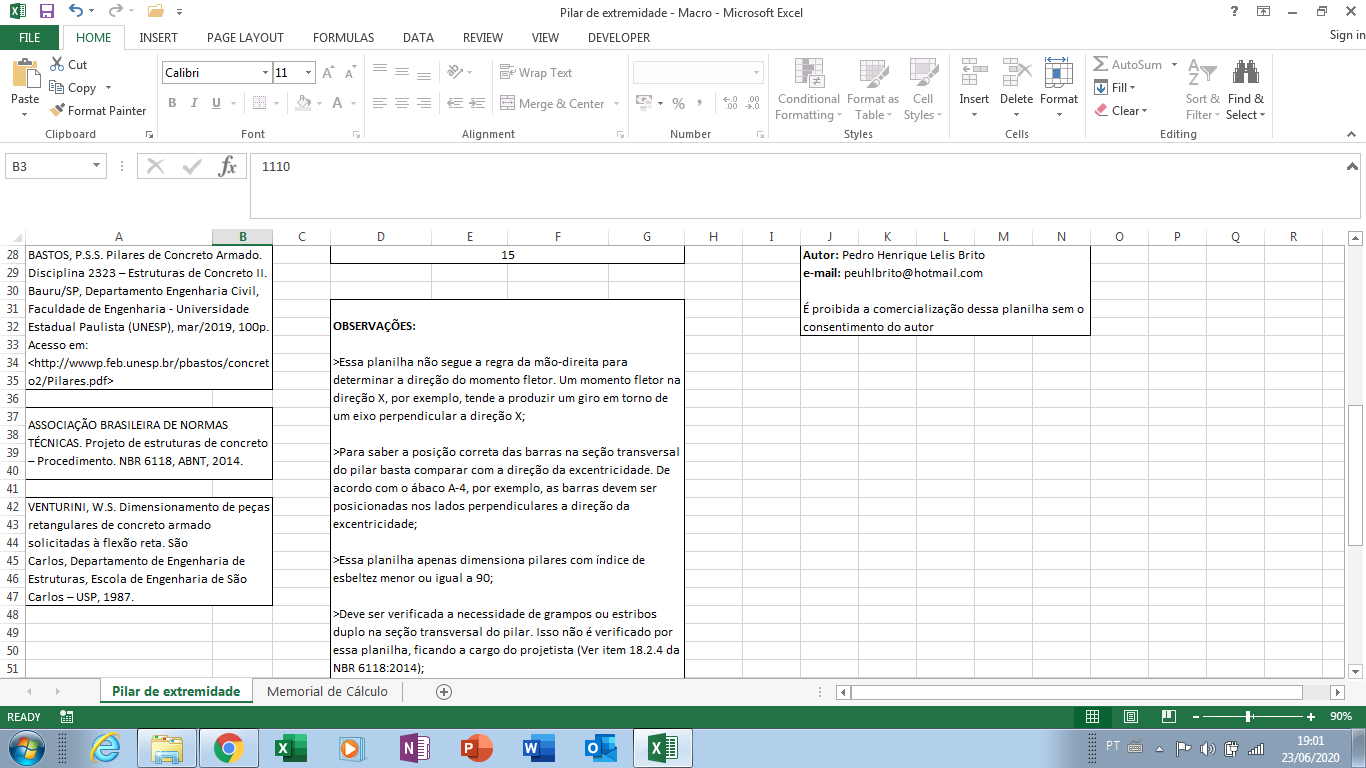1366x768 pixels.
Task: Toggle Wrap Text for the cell
Action: (x=536, y=73)
